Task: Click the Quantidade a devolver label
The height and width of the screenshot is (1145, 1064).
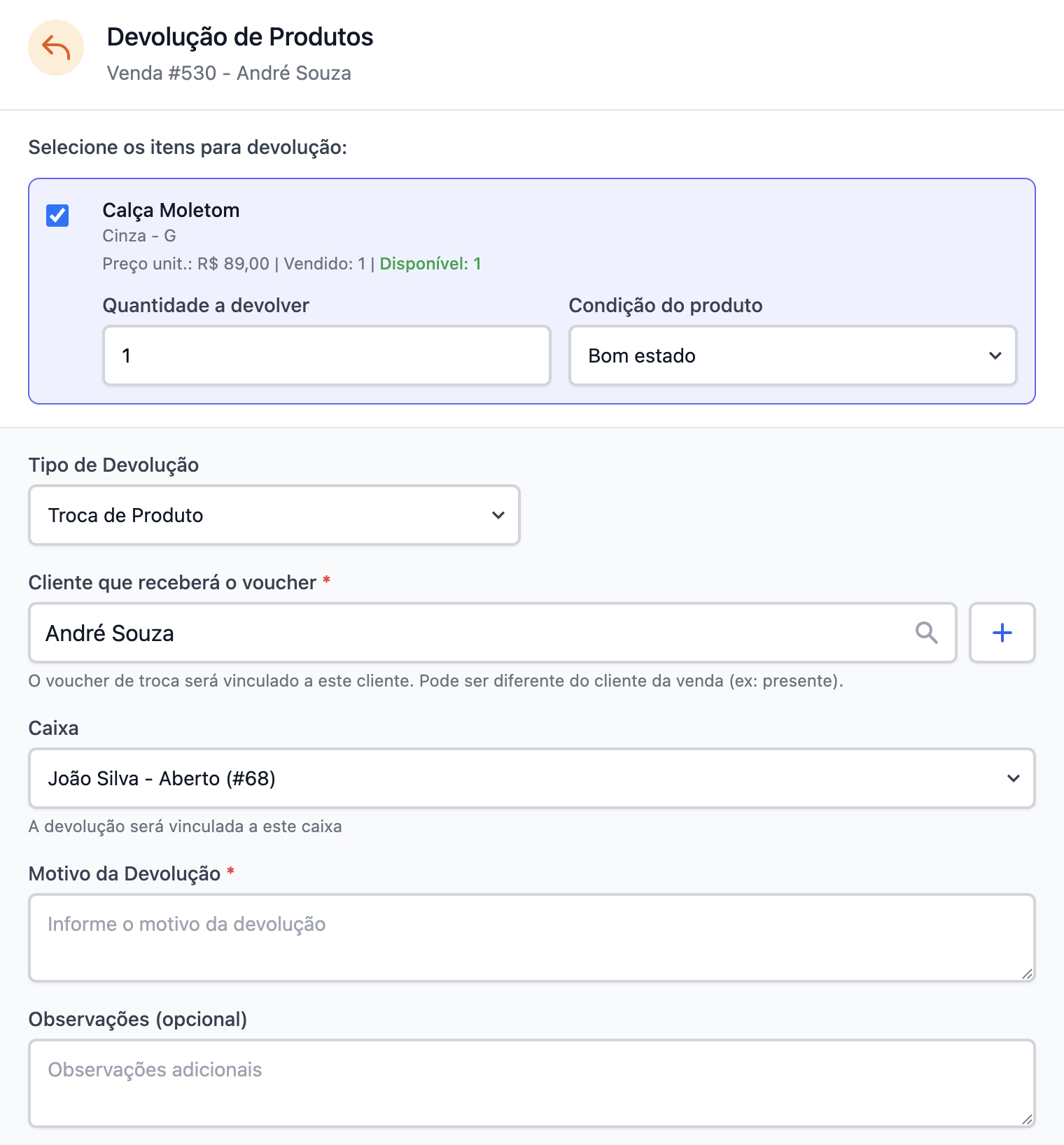Action: pyautogui.click(x=206, y=305)
